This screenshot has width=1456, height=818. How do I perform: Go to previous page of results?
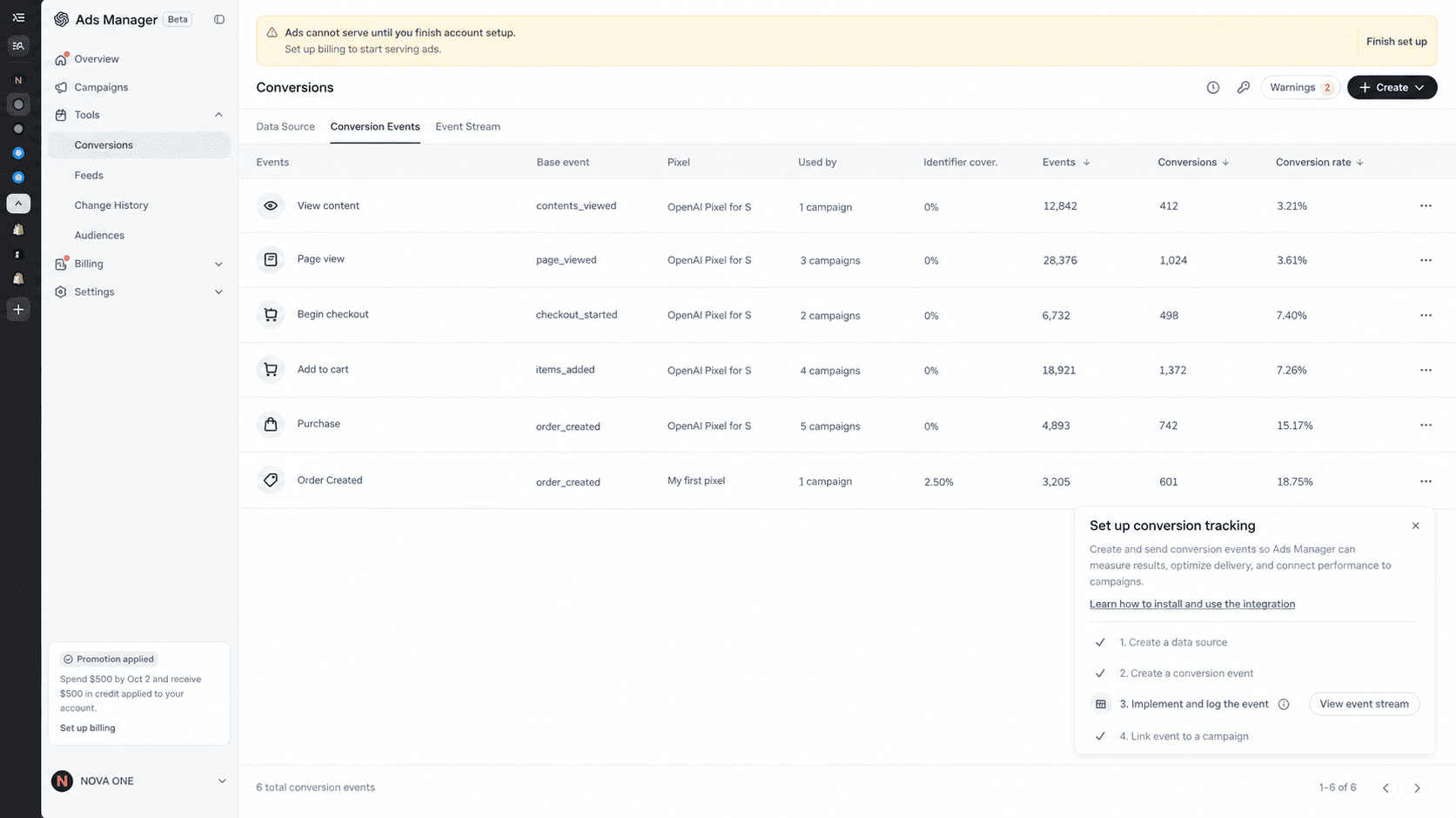pos(1386,788)
